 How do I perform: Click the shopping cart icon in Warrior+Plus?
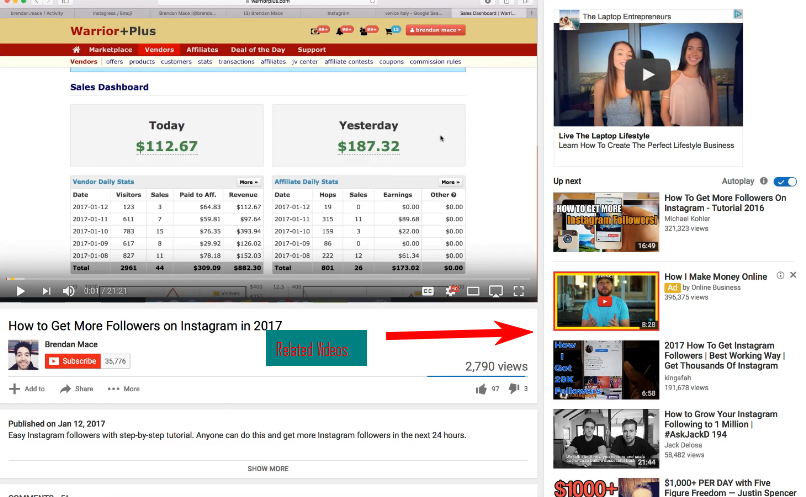pos(389,31)
